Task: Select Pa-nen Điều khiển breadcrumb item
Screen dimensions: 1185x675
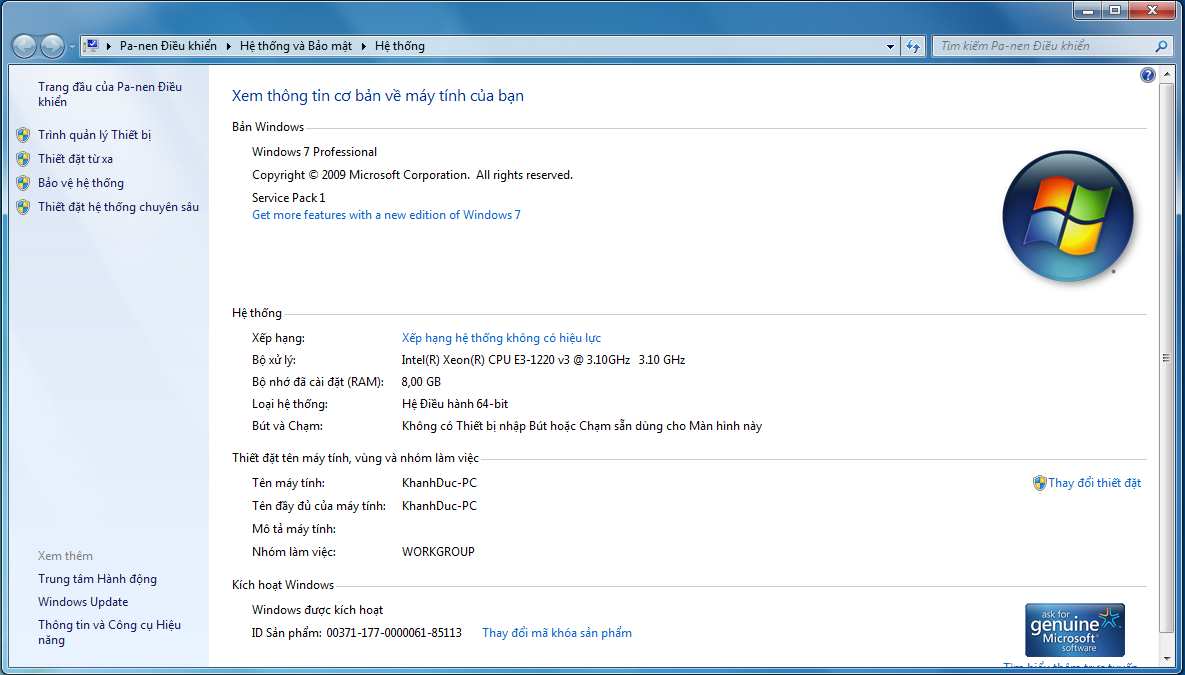Action: coord(168,46)
